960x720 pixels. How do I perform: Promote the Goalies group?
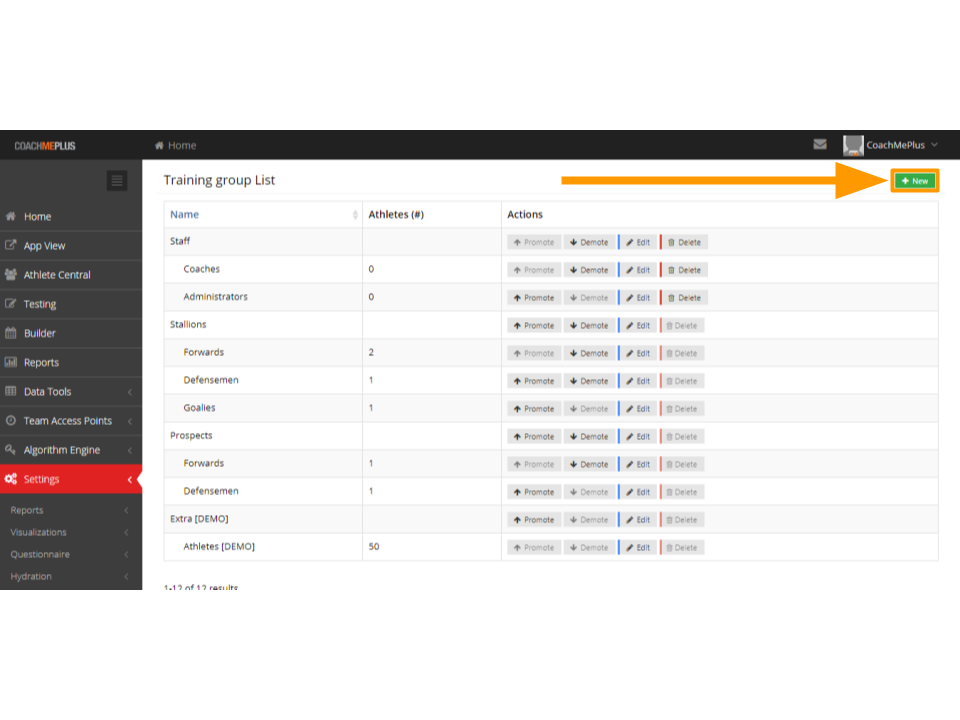534,409
